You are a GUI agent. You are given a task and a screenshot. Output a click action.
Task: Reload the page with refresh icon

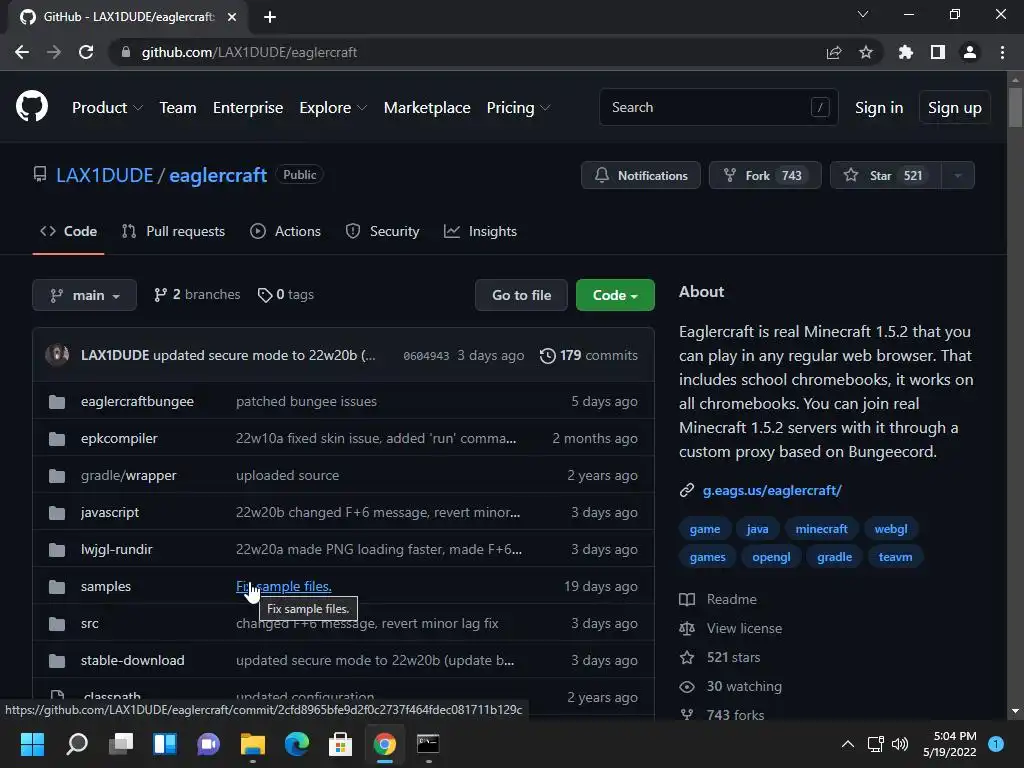click(86, 52)
